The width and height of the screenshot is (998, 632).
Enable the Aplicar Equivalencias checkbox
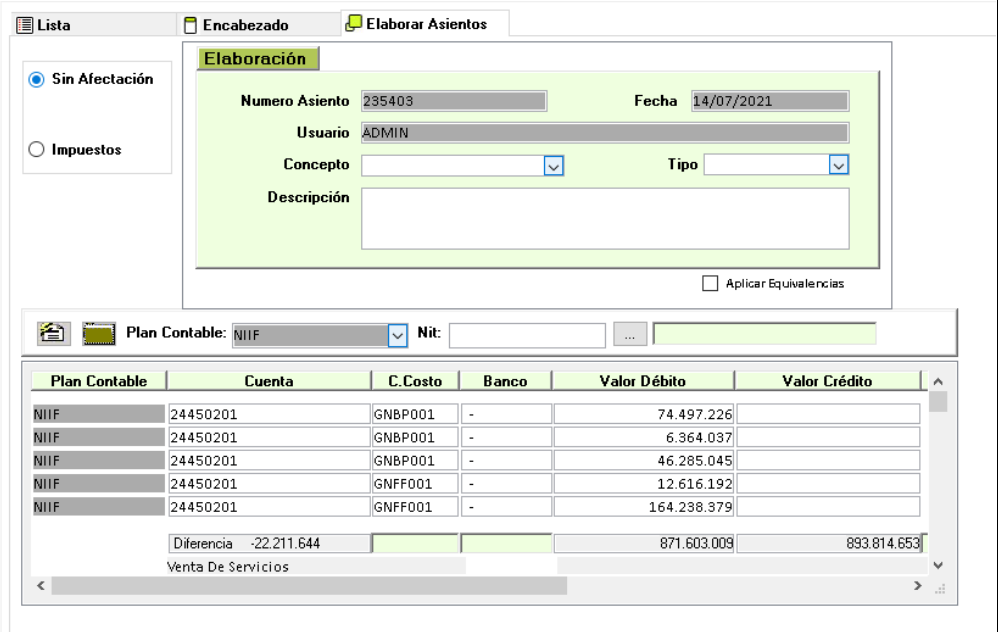[711, 283]
